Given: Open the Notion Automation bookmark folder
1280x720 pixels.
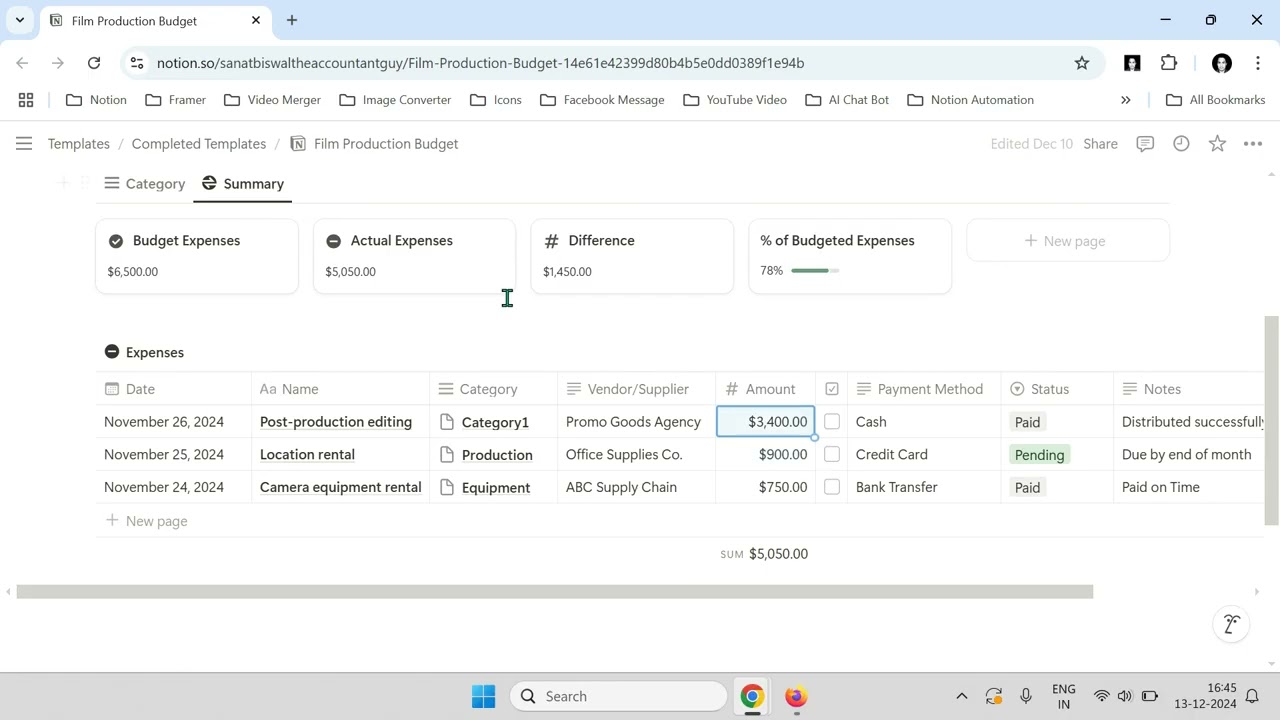Looking at the screenshot, I should click(x=970, y=100).
